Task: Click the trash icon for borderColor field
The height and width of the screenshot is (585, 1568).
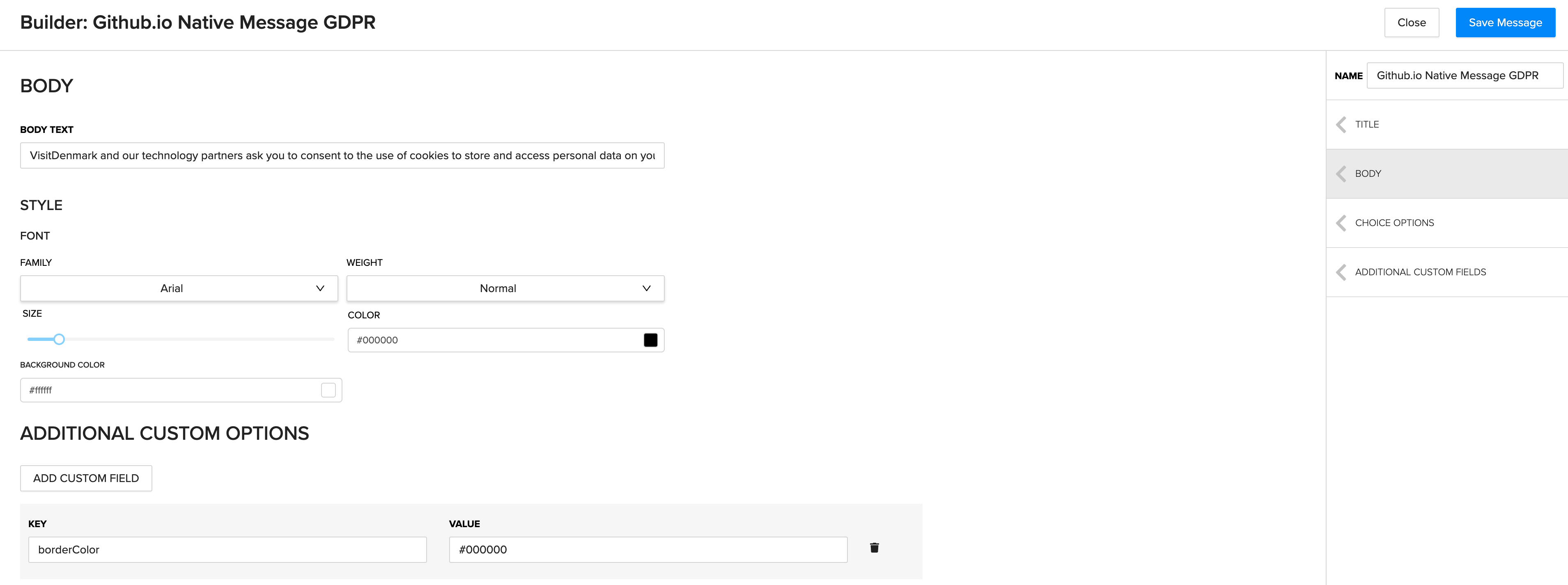Action: point(874,548)
